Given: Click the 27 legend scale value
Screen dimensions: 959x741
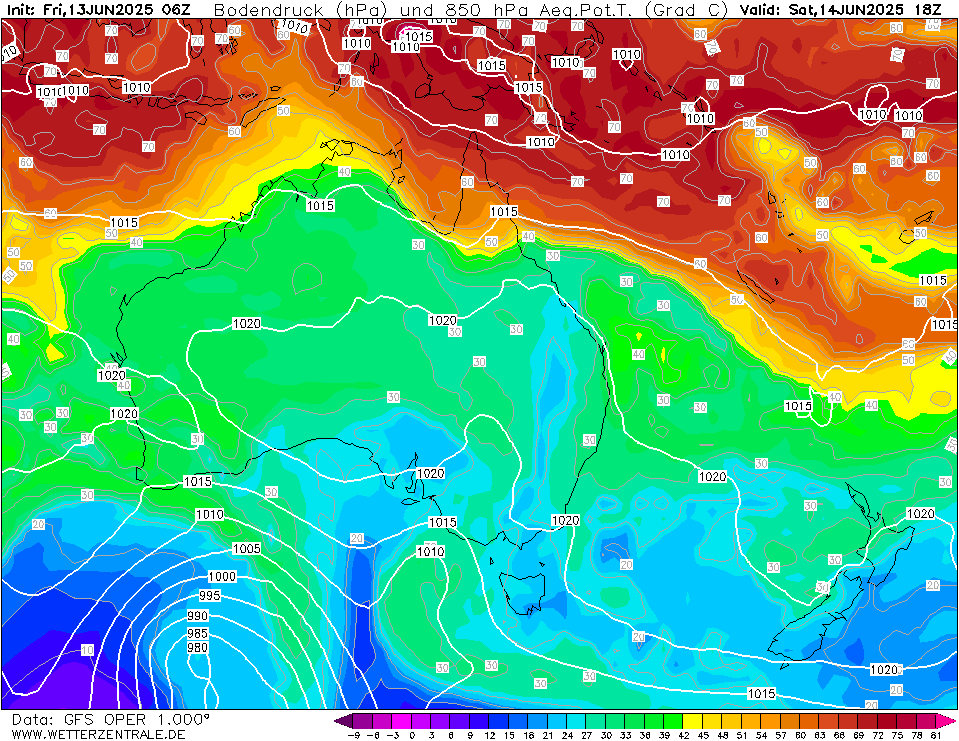Looking at the screenshot, I should tap(587, 735).
